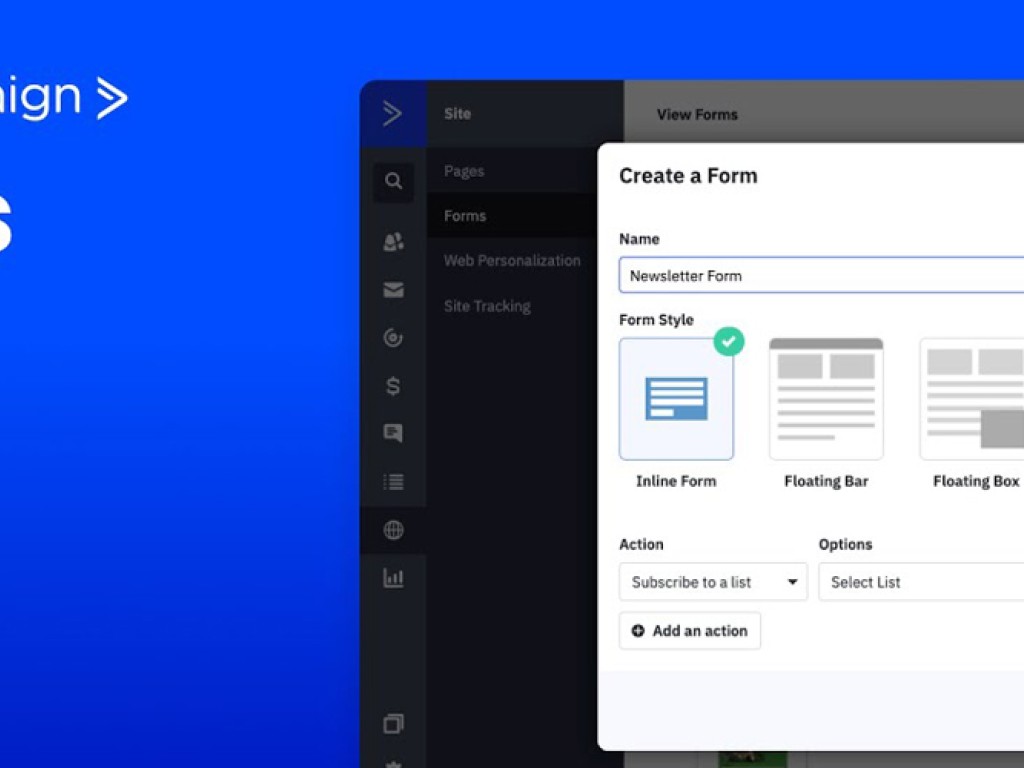The image size is (1024, 768).
Task: Click the Create a Form title
Action: click(x=688, y=176)
